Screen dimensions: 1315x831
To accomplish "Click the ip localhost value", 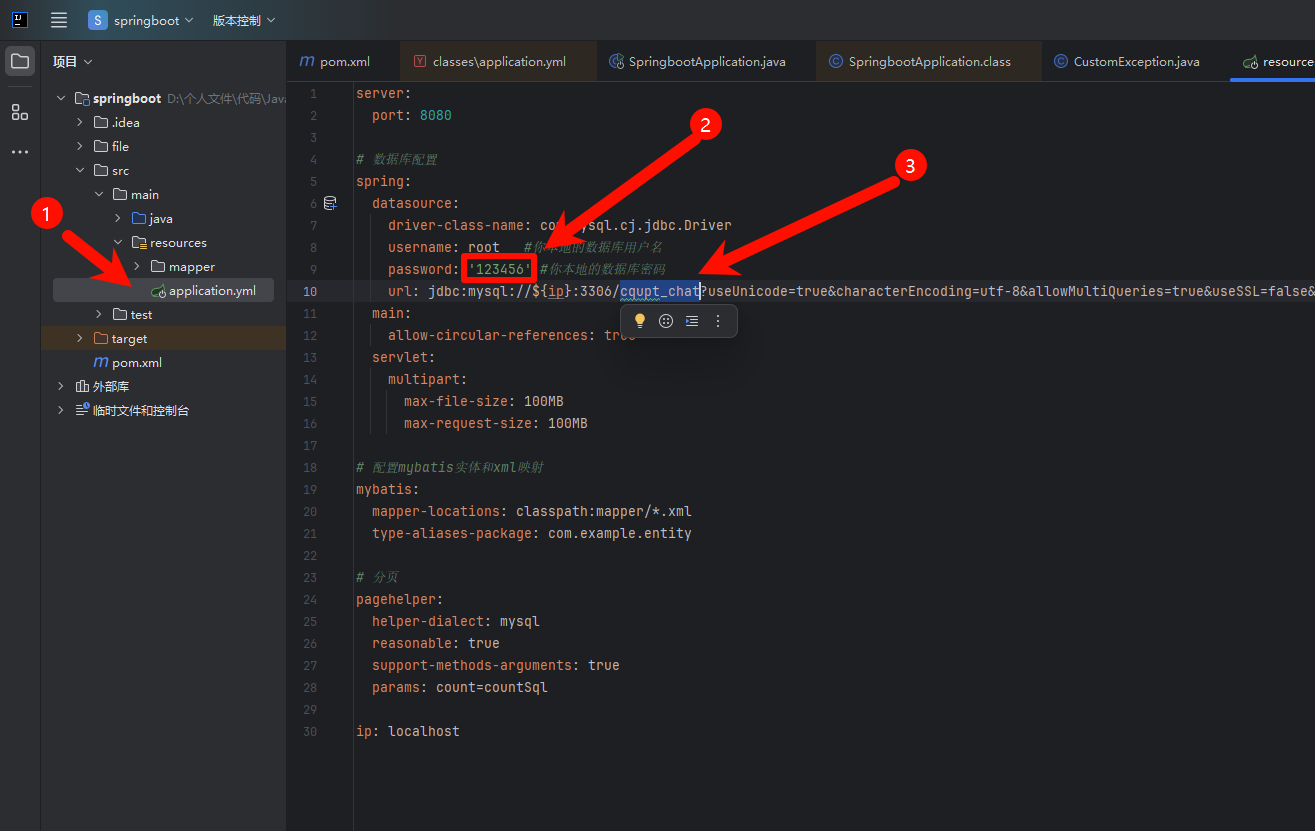I will (x=424, y=731).
